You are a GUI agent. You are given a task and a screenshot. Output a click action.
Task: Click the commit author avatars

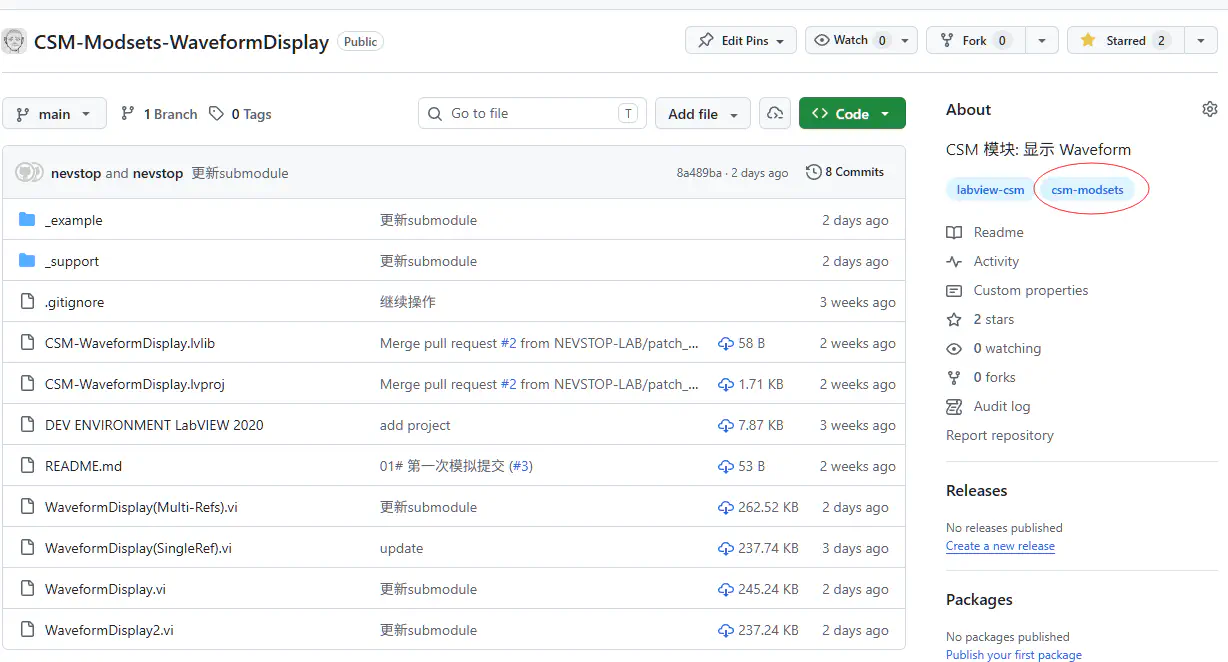coord(29,172)
